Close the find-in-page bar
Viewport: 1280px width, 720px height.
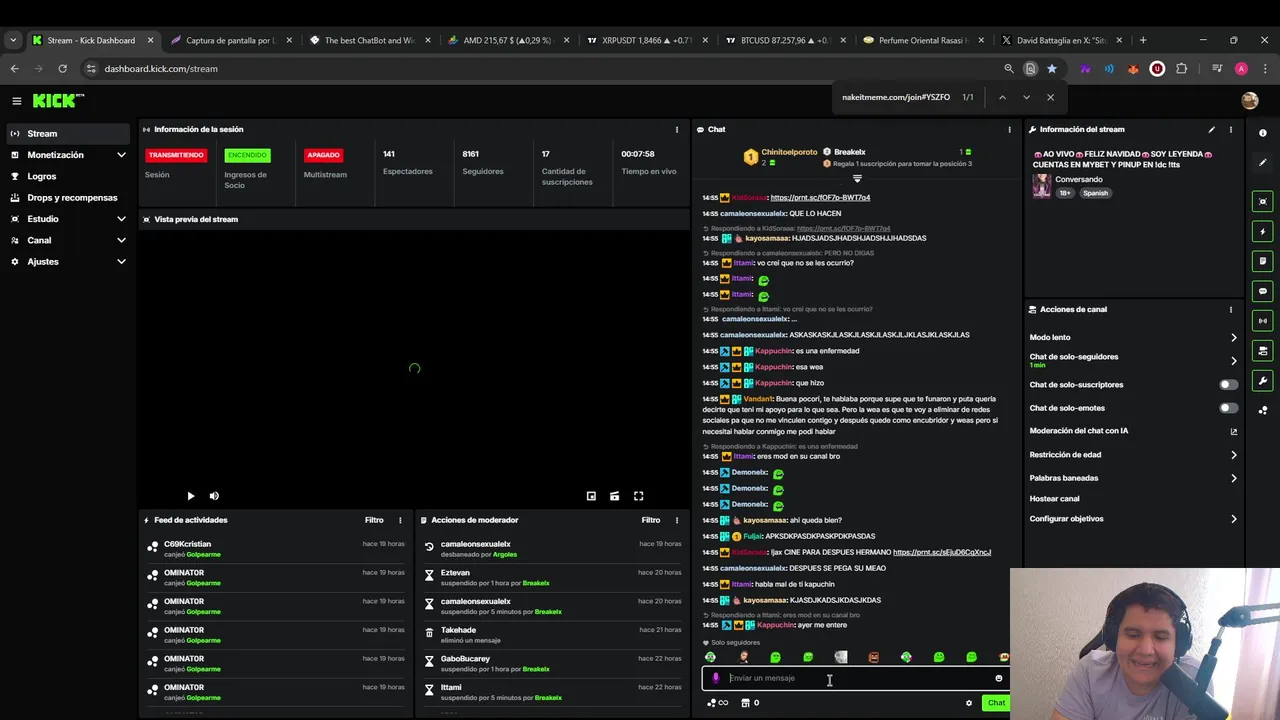[x=1050, y=97]
